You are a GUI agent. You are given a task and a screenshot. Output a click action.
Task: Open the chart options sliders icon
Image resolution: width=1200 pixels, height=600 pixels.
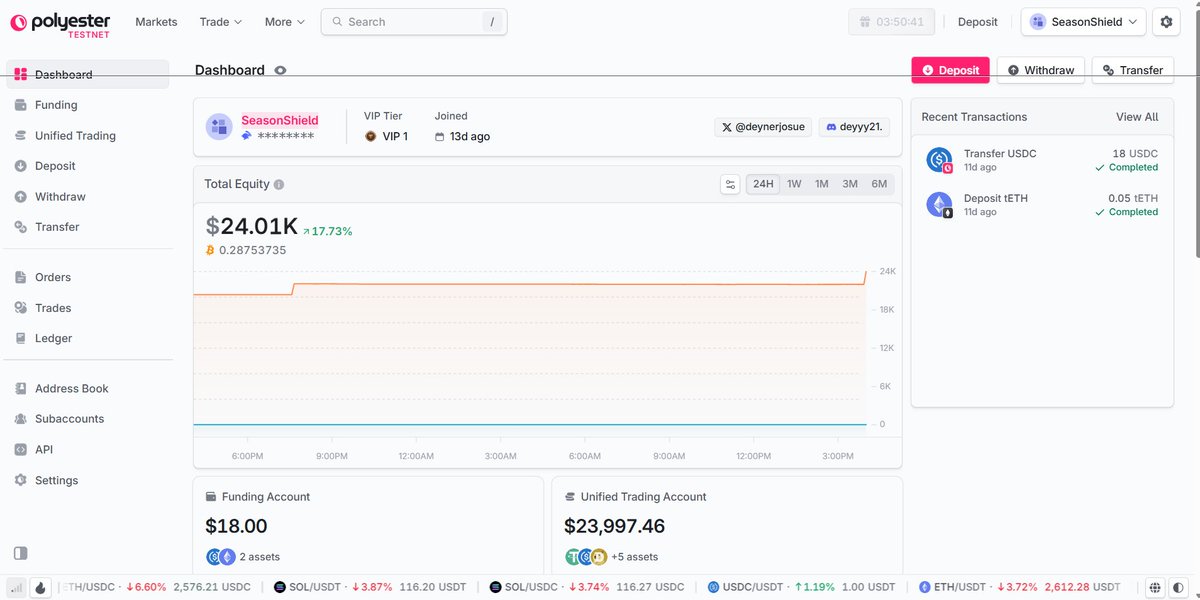[731, 184]
